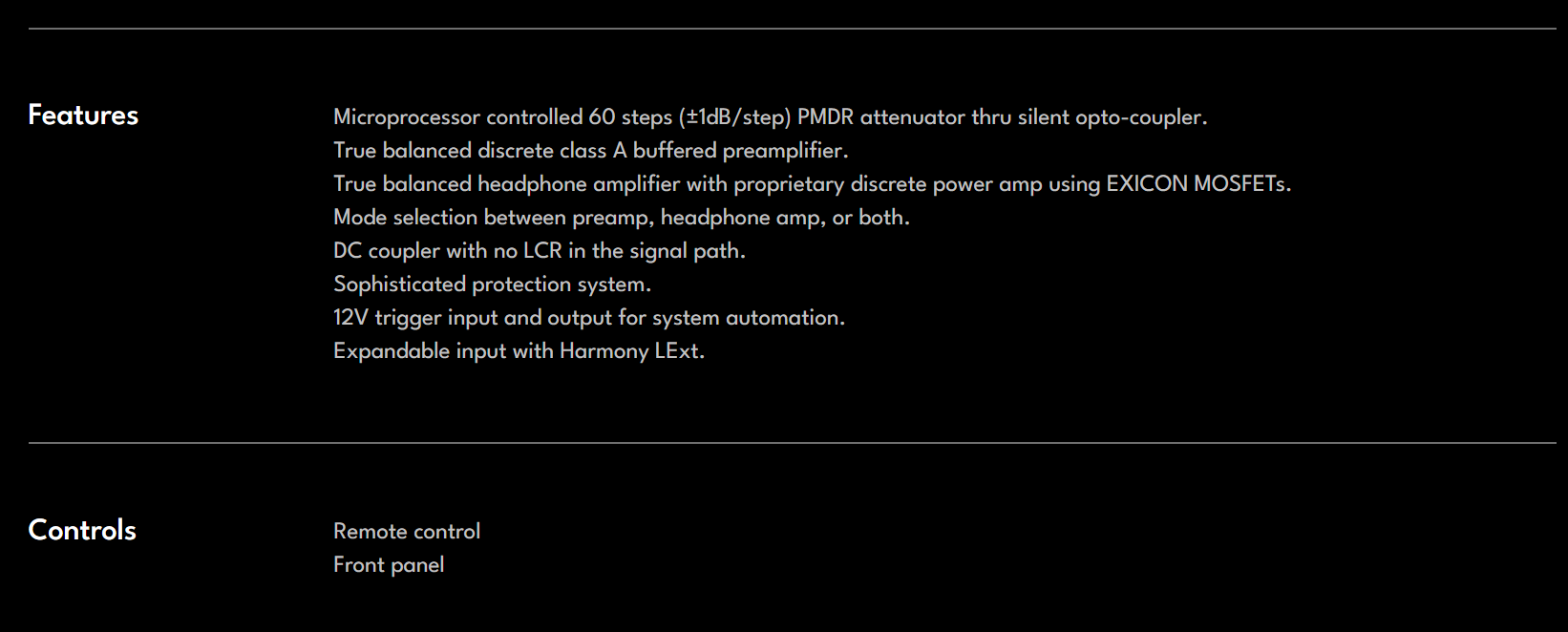Viewport: 1568px width, 632px height.
Task: Click the words system automation
Action: 749,318
